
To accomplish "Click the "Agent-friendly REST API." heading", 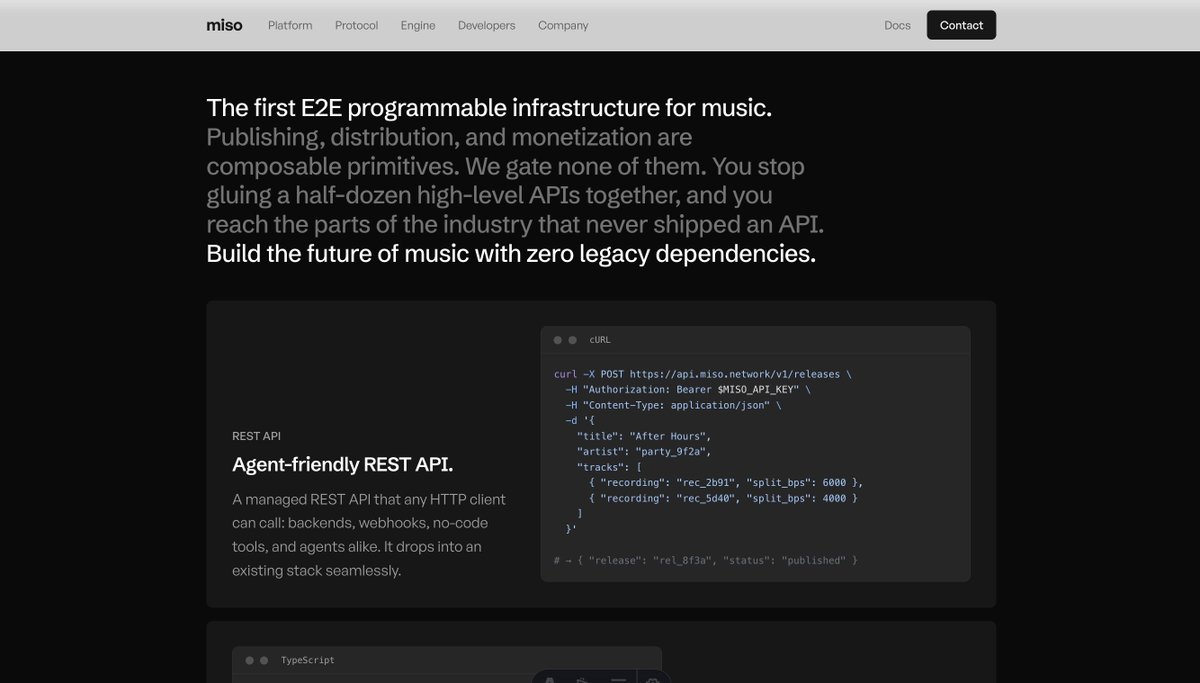I will click(342, 464).
